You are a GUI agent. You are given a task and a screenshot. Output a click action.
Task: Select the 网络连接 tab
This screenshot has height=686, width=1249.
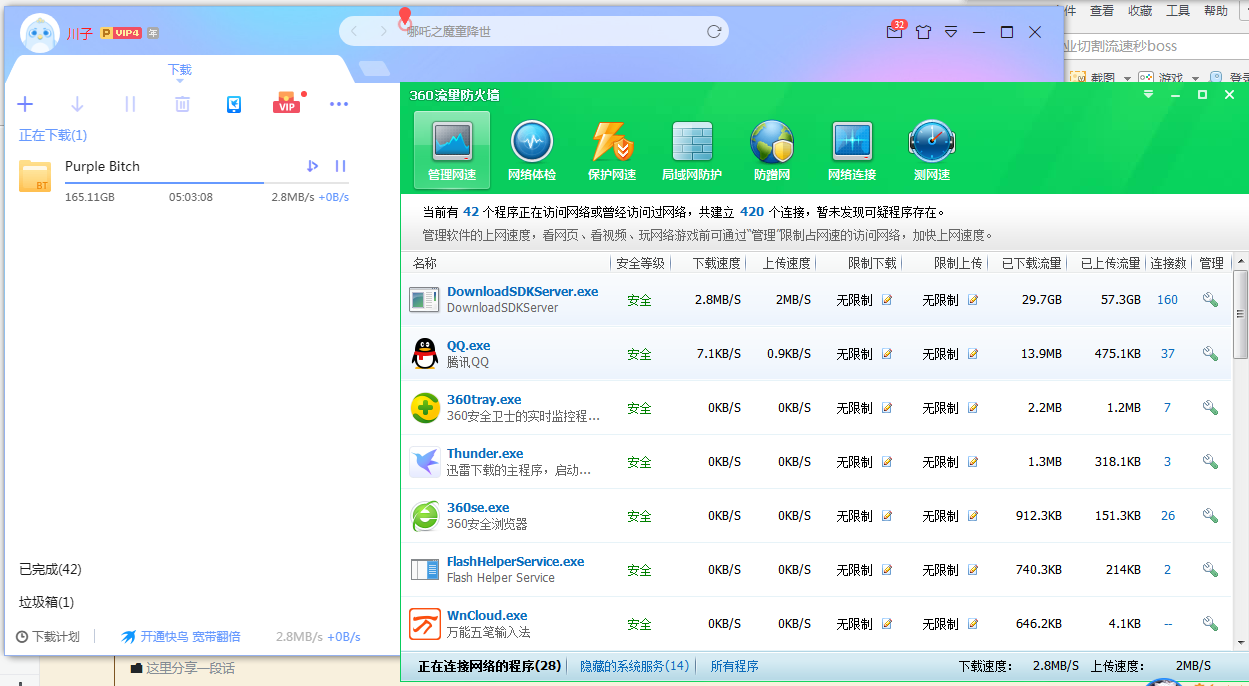[852, 150]
